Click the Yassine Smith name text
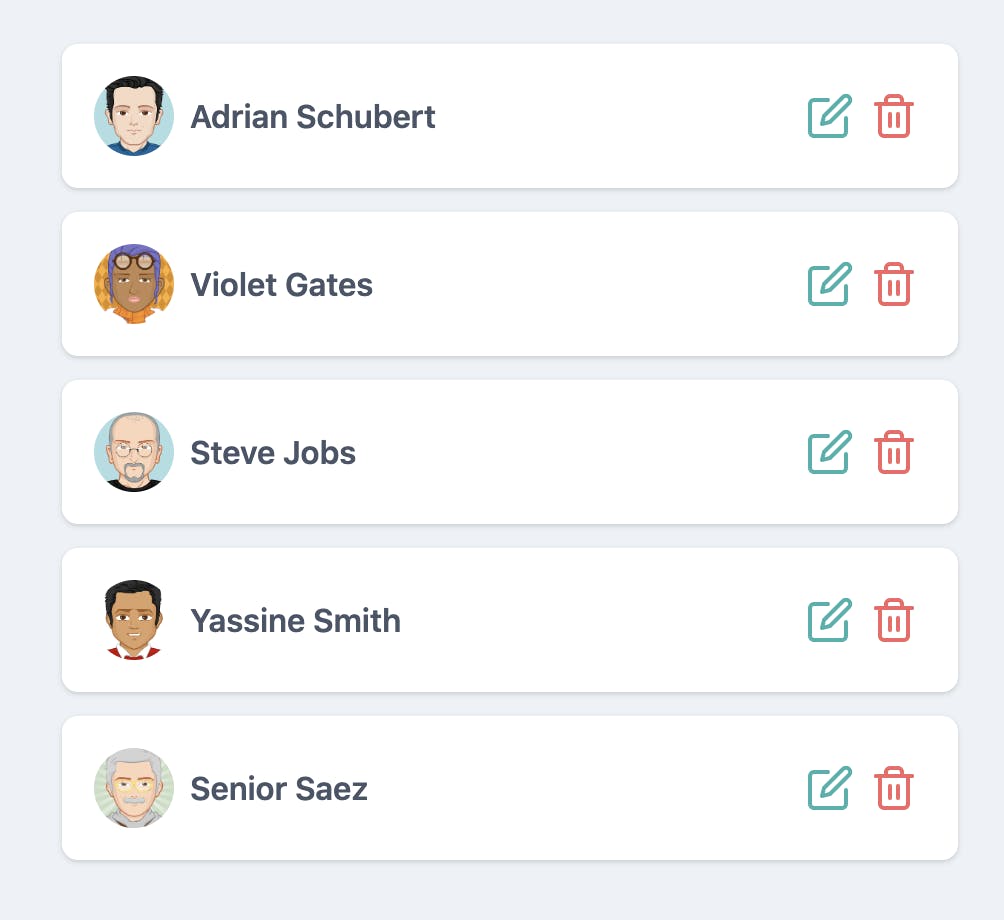The image size is (1004, 920). [295, 621]
